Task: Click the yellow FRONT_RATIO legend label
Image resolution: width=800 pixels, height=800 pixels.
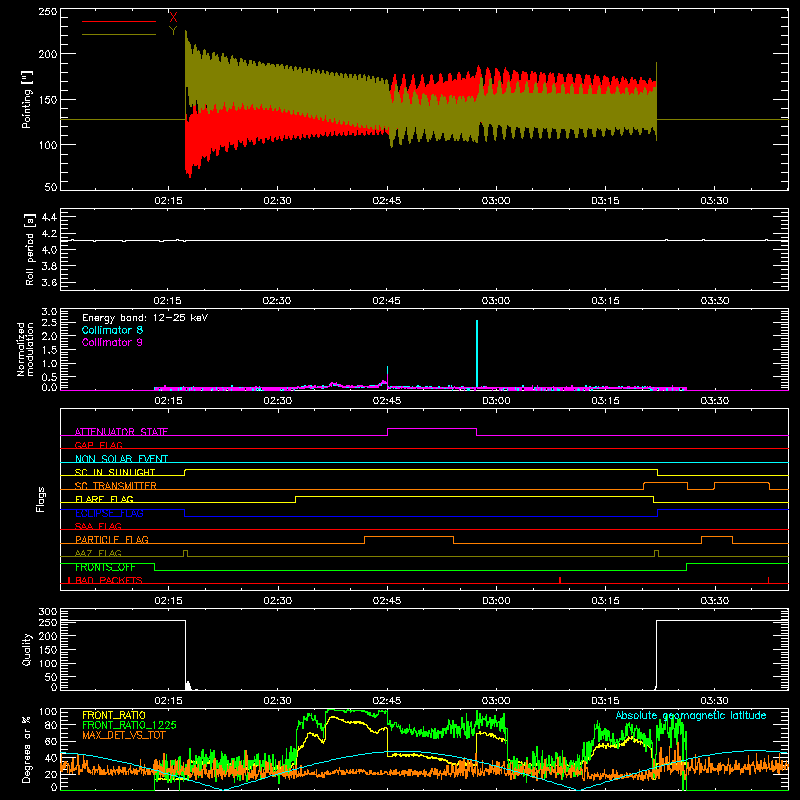Action: (114, 715)
